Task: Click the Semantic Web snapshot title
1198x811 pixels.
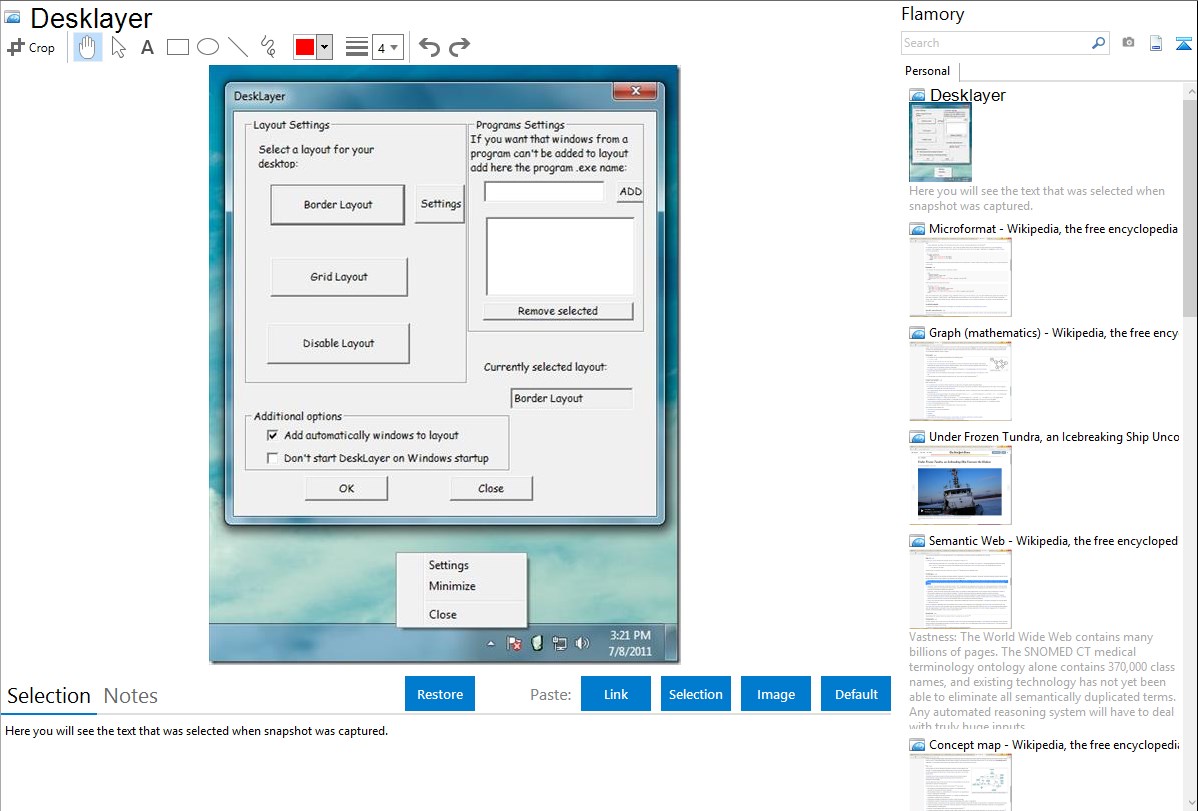Action: (x=1054, y=541)
